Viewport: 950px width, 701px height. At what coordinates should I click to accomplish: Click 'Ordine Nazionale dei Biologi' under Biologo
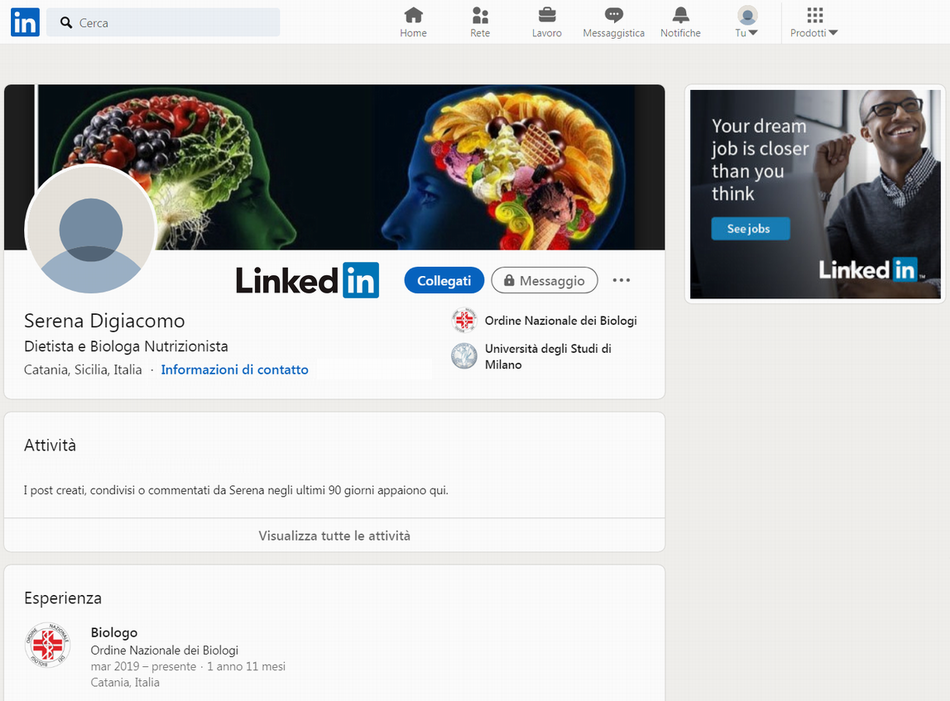point(164,650)
